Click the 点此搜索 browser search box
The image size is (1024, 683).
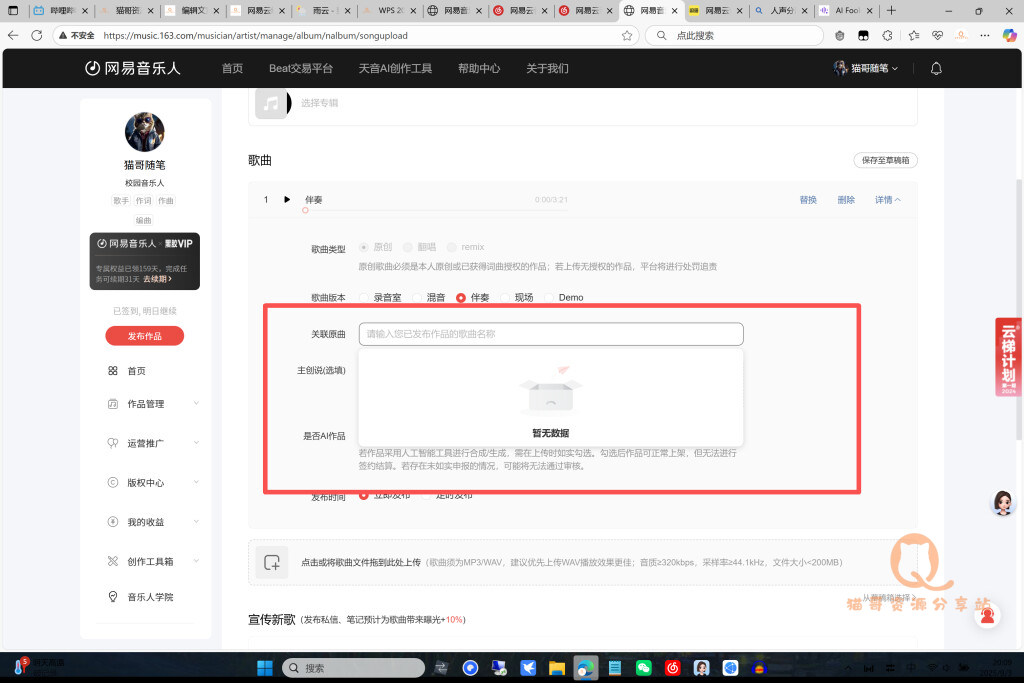coord(734,35)
